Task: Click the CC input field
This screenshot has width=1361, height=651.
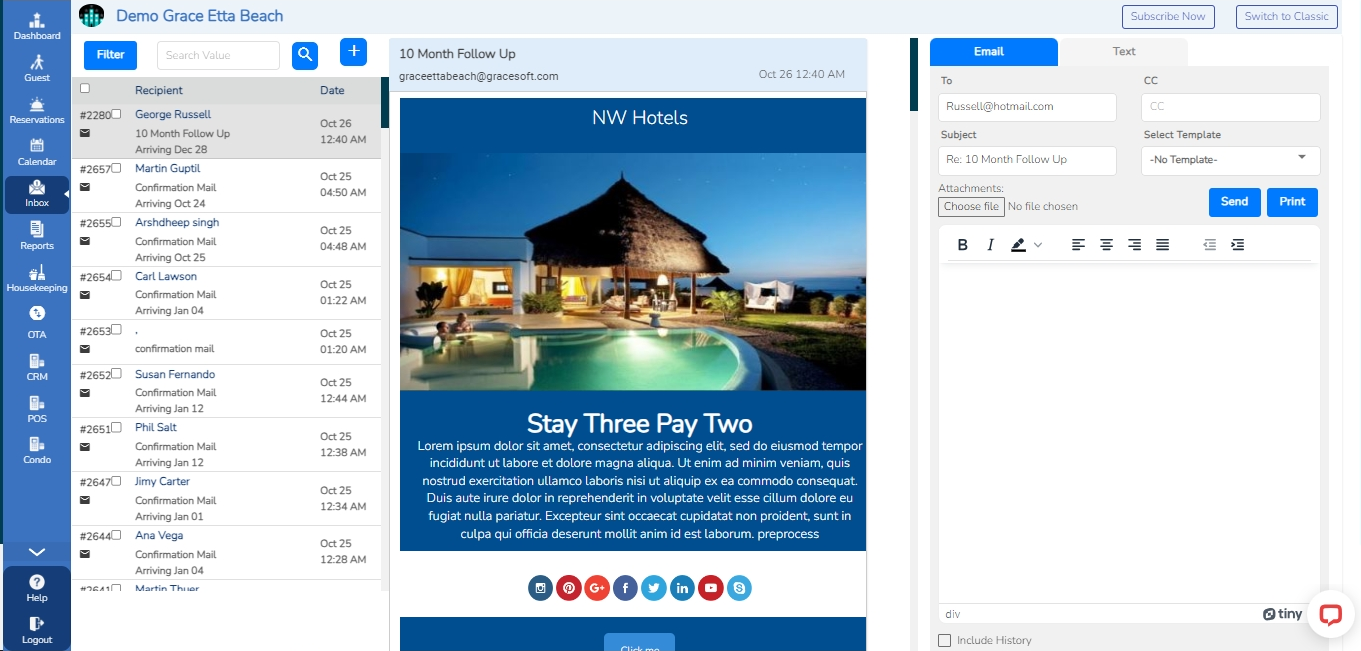Action: (1230, 107)
